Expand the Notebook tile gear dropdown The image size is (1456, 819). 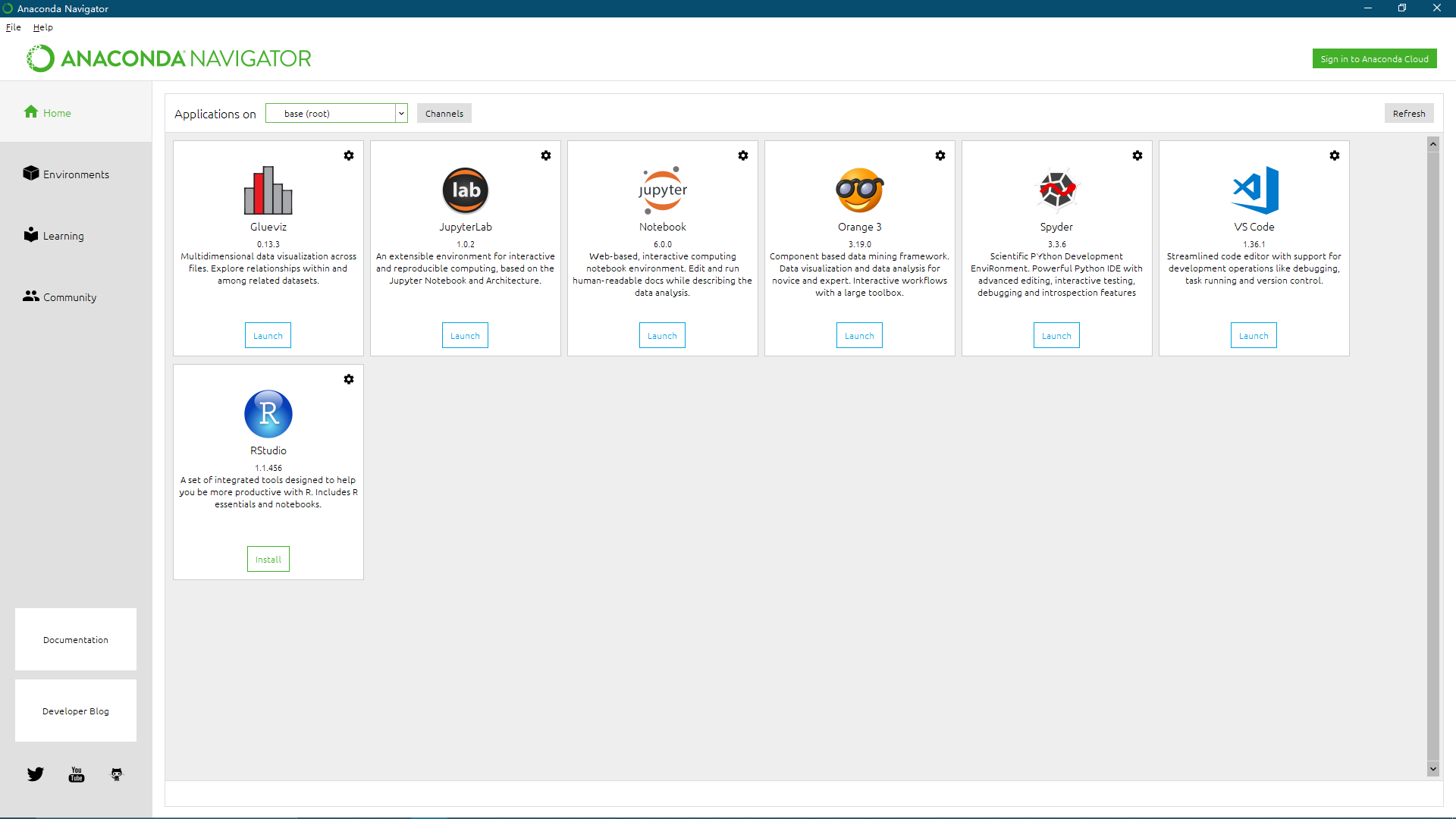click(743, 155)
